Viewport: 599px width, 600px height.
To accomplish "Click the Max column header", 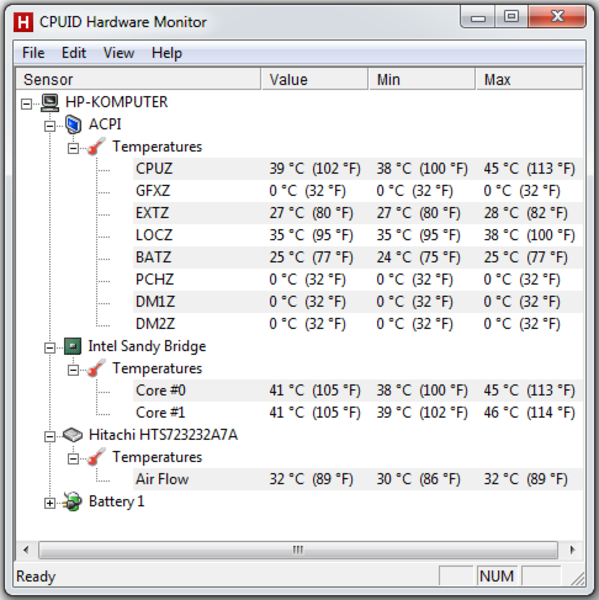I will click(x=529, y=80).
